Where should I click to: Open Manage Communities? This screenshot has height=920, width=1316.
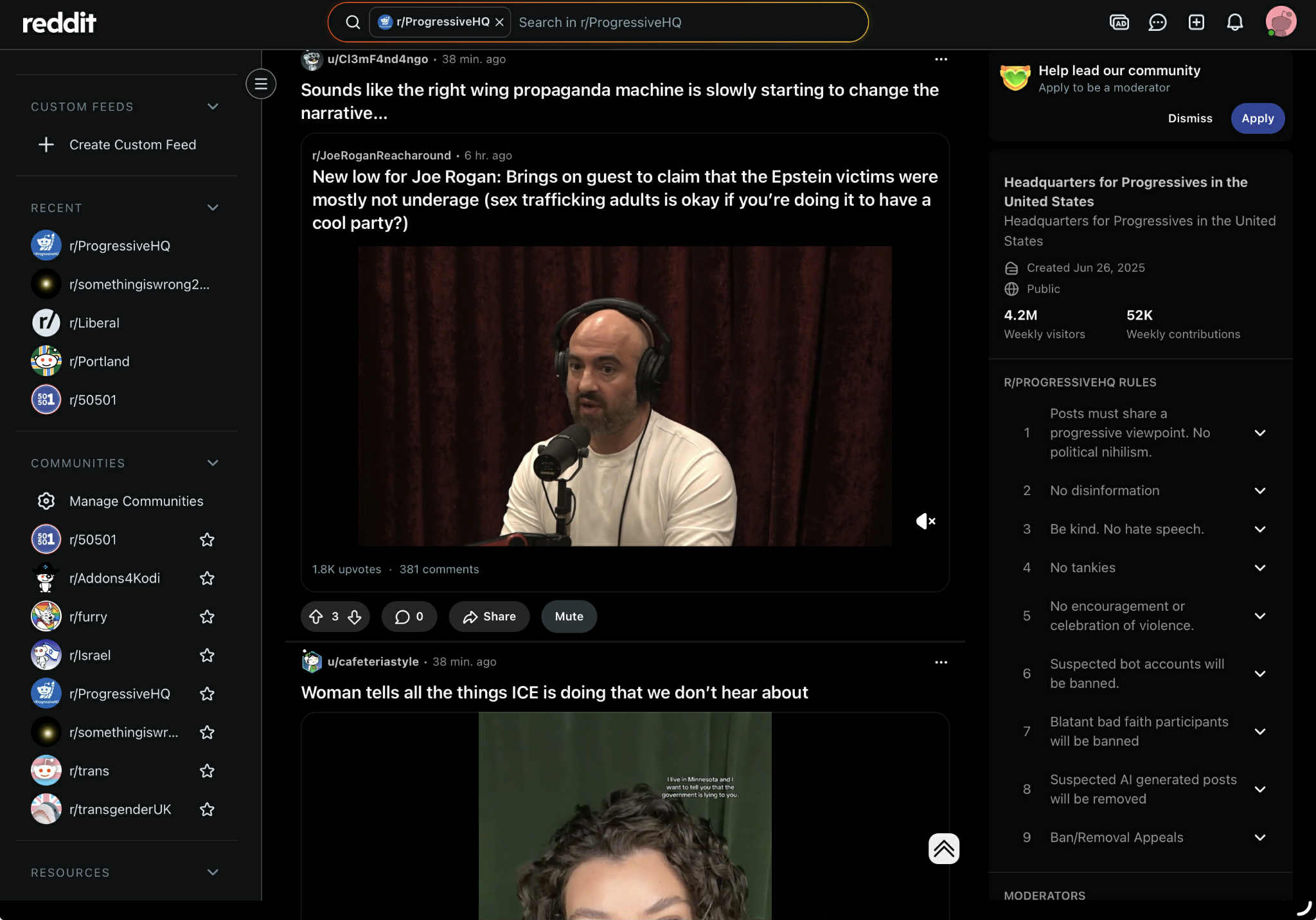point(136,501)
